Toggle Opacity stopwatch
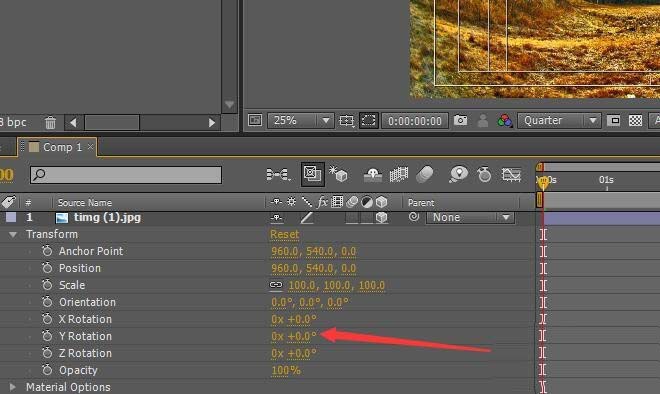 [47, 370]
